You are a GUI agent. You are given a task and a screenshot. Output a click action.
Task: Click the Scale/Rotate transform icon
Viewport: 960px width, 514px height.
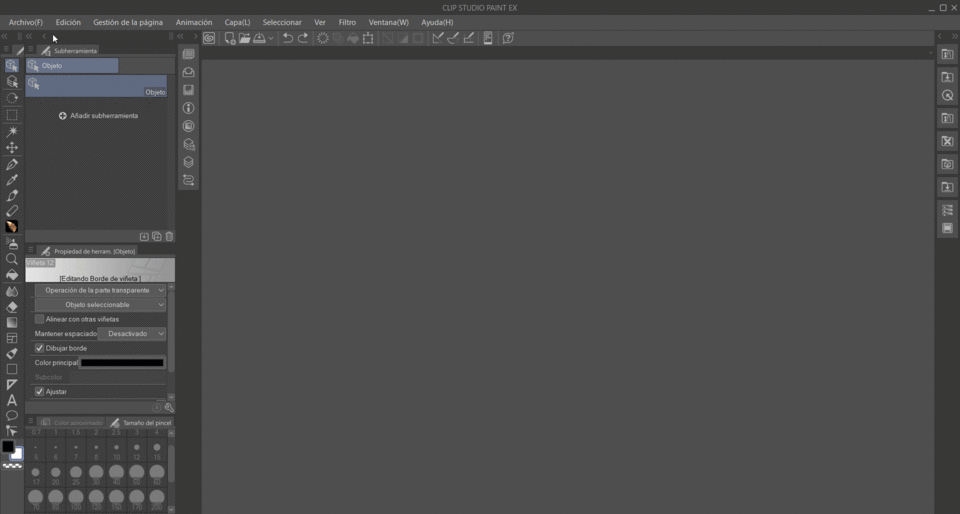click(x=368, y=38)
